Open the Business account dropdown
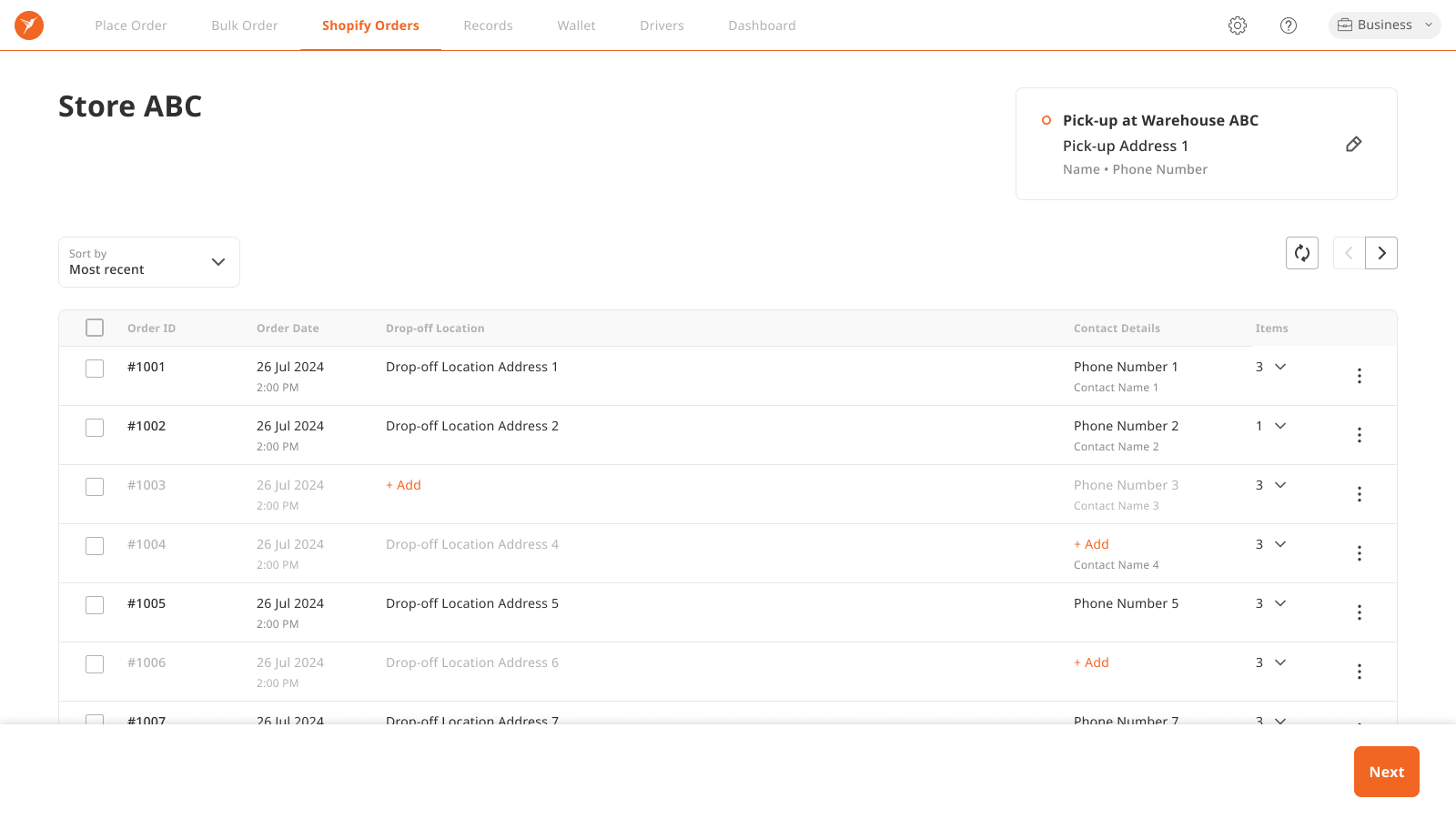This screenshot has height=819, width=1456. [x=1384, y=25]
